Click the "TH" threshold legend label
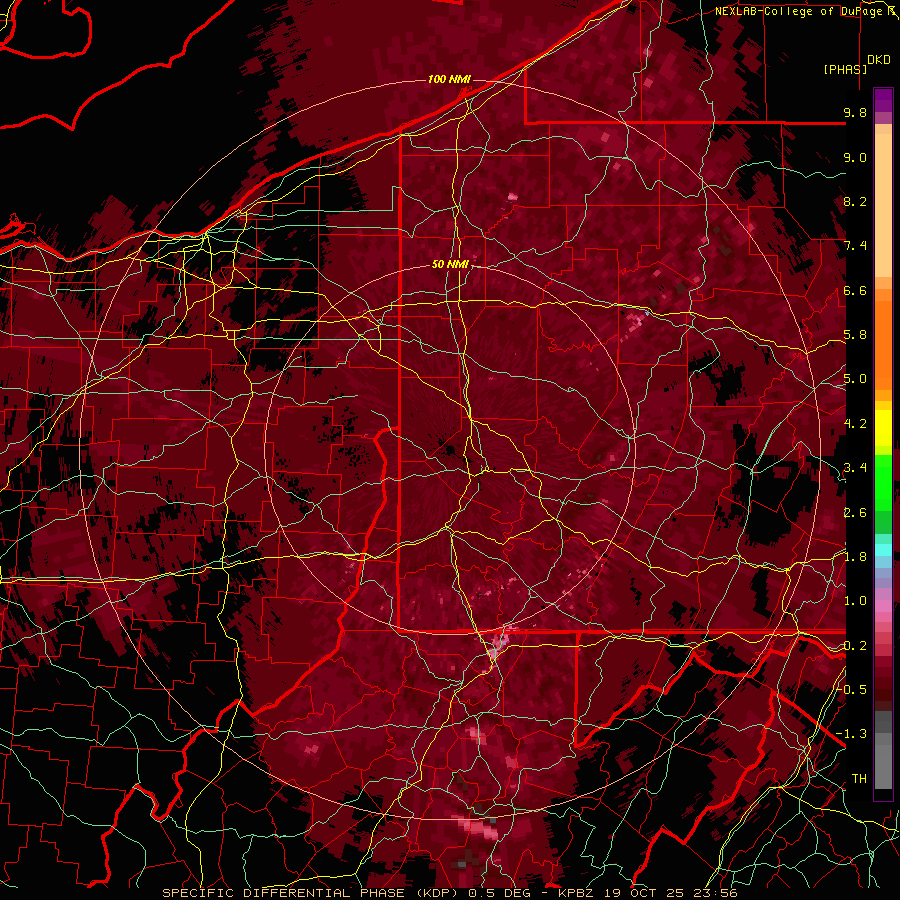Viewport: 900px width, 900px height. 859,779
